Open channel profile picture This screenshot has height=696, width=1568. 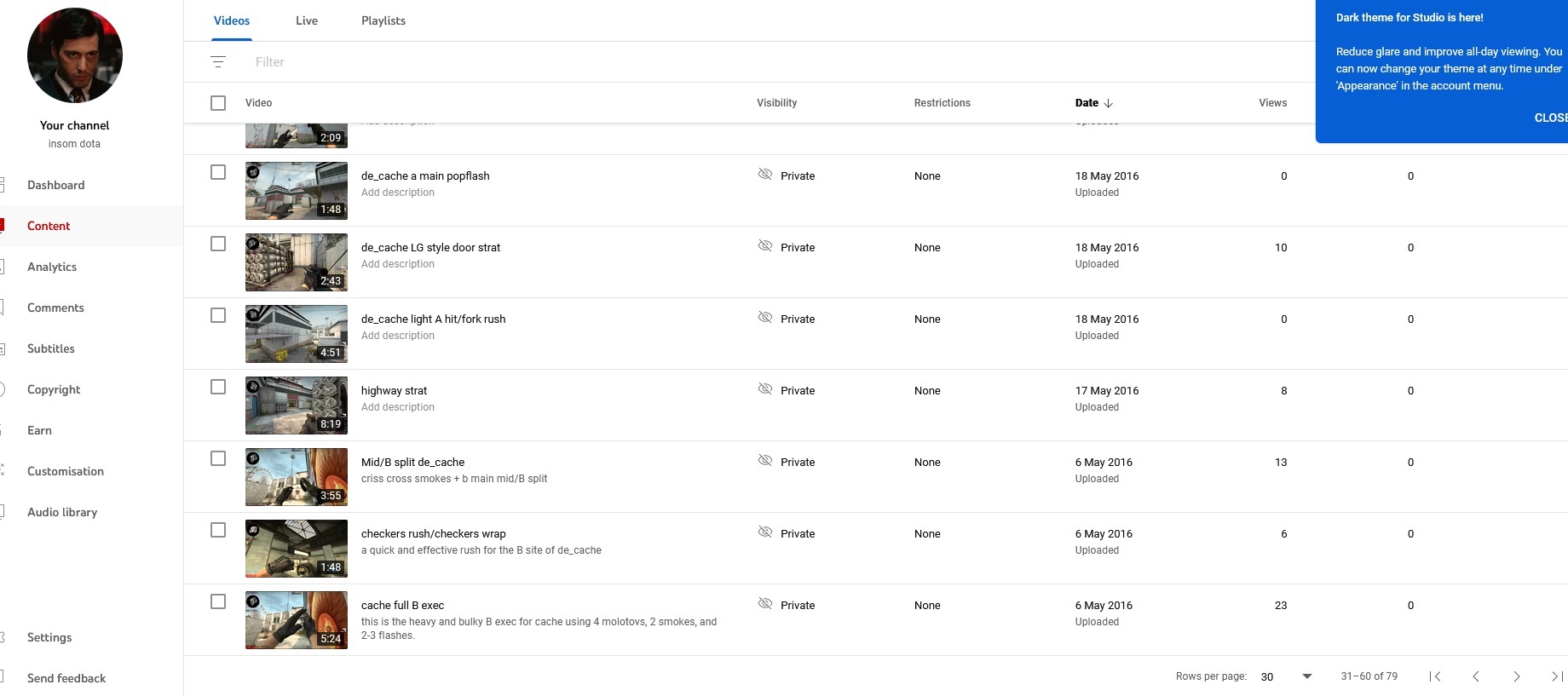(x=75, y=55)
